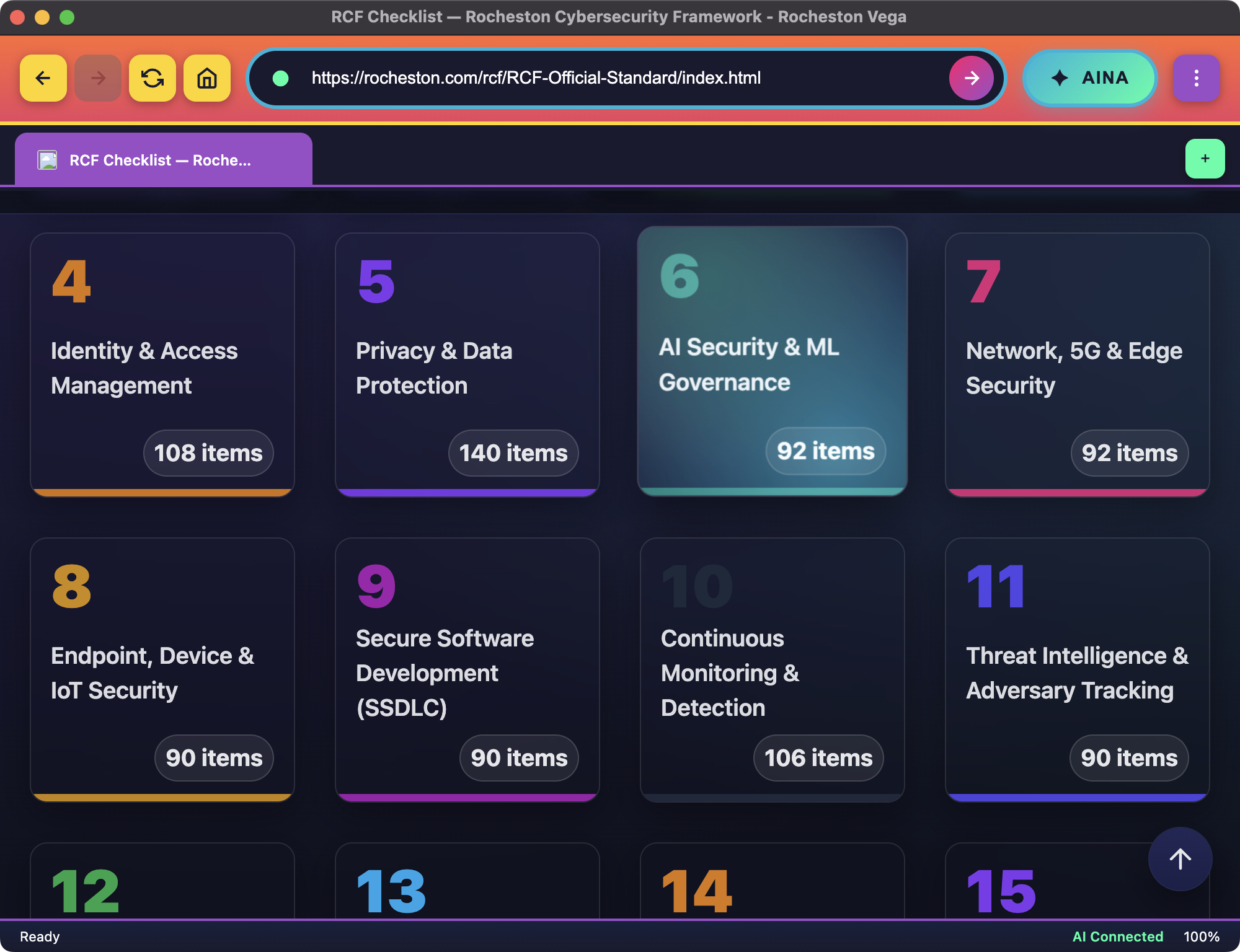Click the pink go arrow in address bar
Image resolution: width=1240 pixels, height=952 pixels.
point(971,78)
